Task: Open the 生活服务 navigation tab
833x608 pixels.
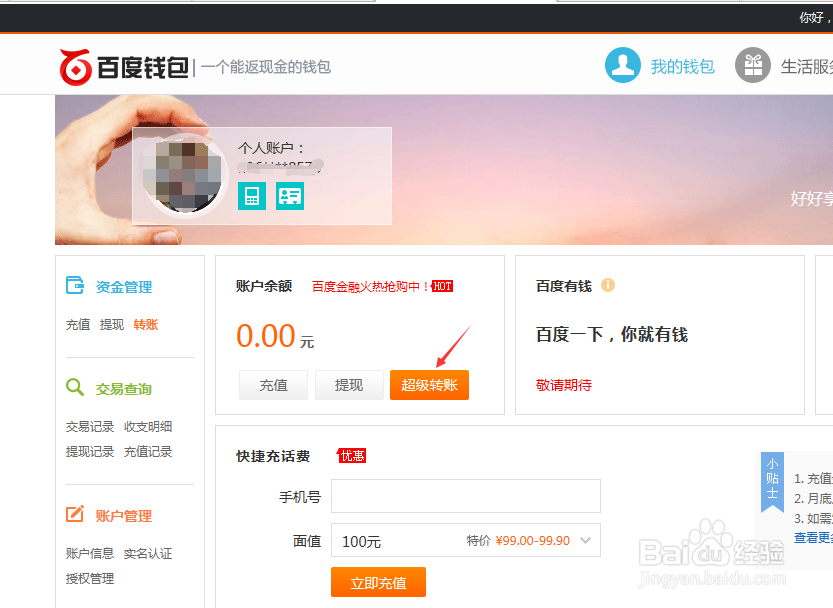Action: 806,66
